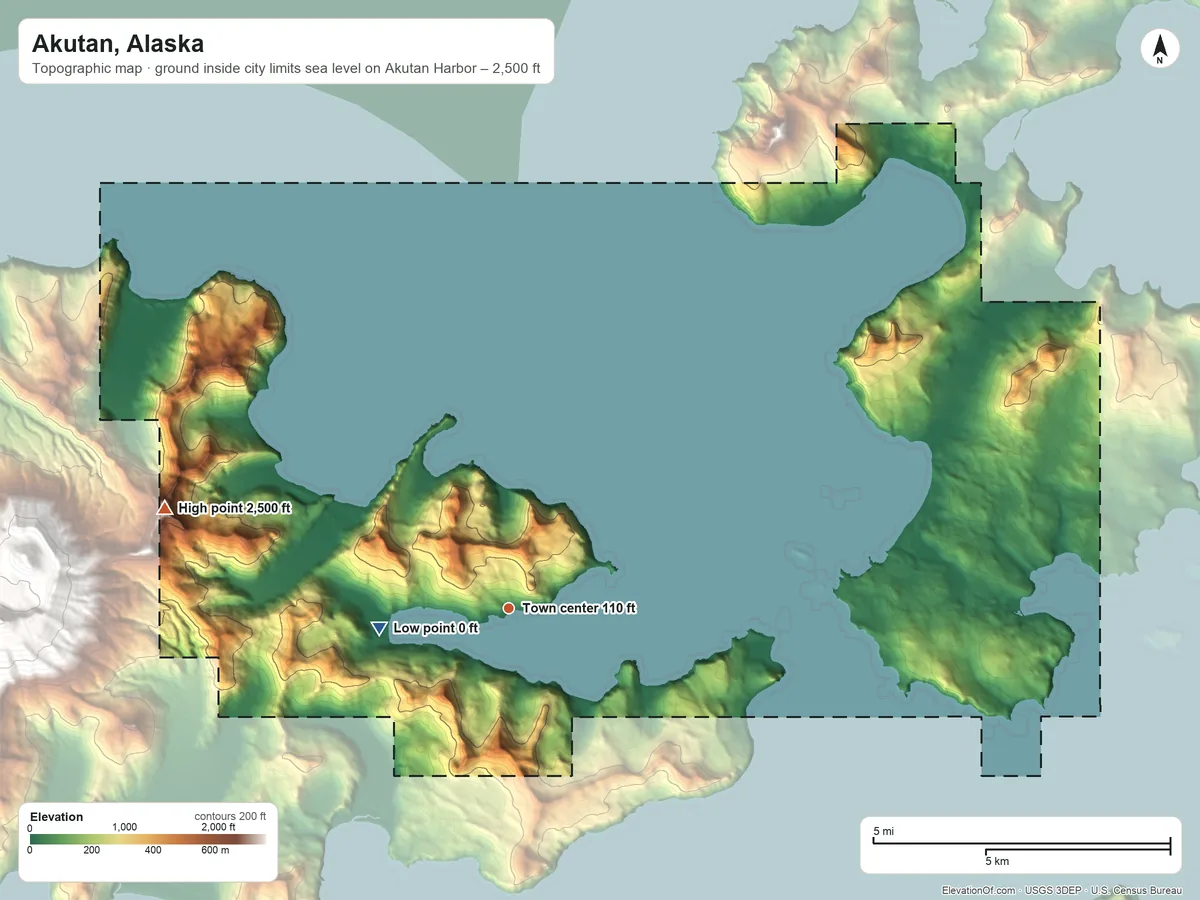Click the ElevationOf.com attribution text
This screenshot has height=900, width=1200.
tap(979, 890)
